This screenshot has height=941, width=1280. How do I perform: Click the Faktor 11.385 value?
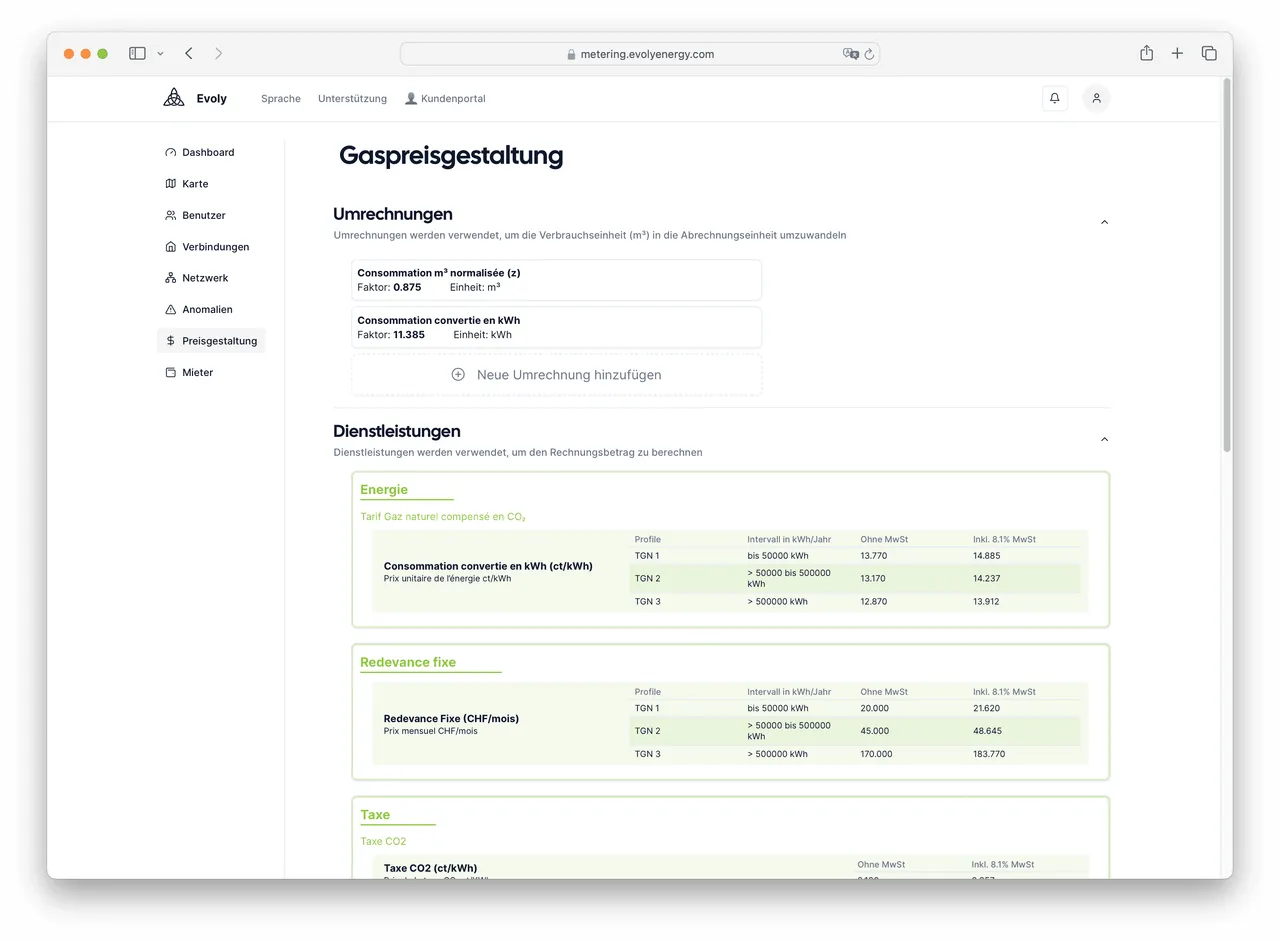coord(409,335)
